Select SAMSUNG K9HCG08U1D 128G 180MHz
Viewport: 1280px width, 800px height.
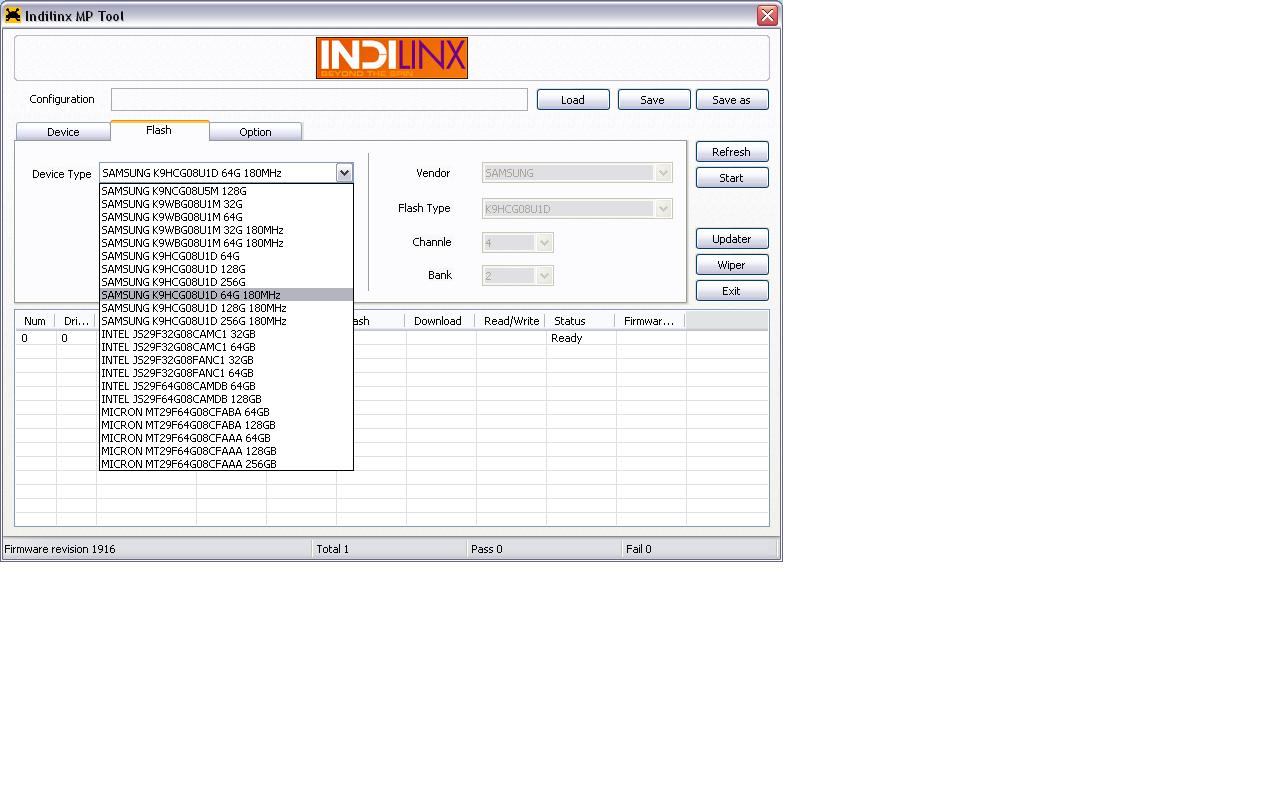pyautogui.click(x=226, y=308)
